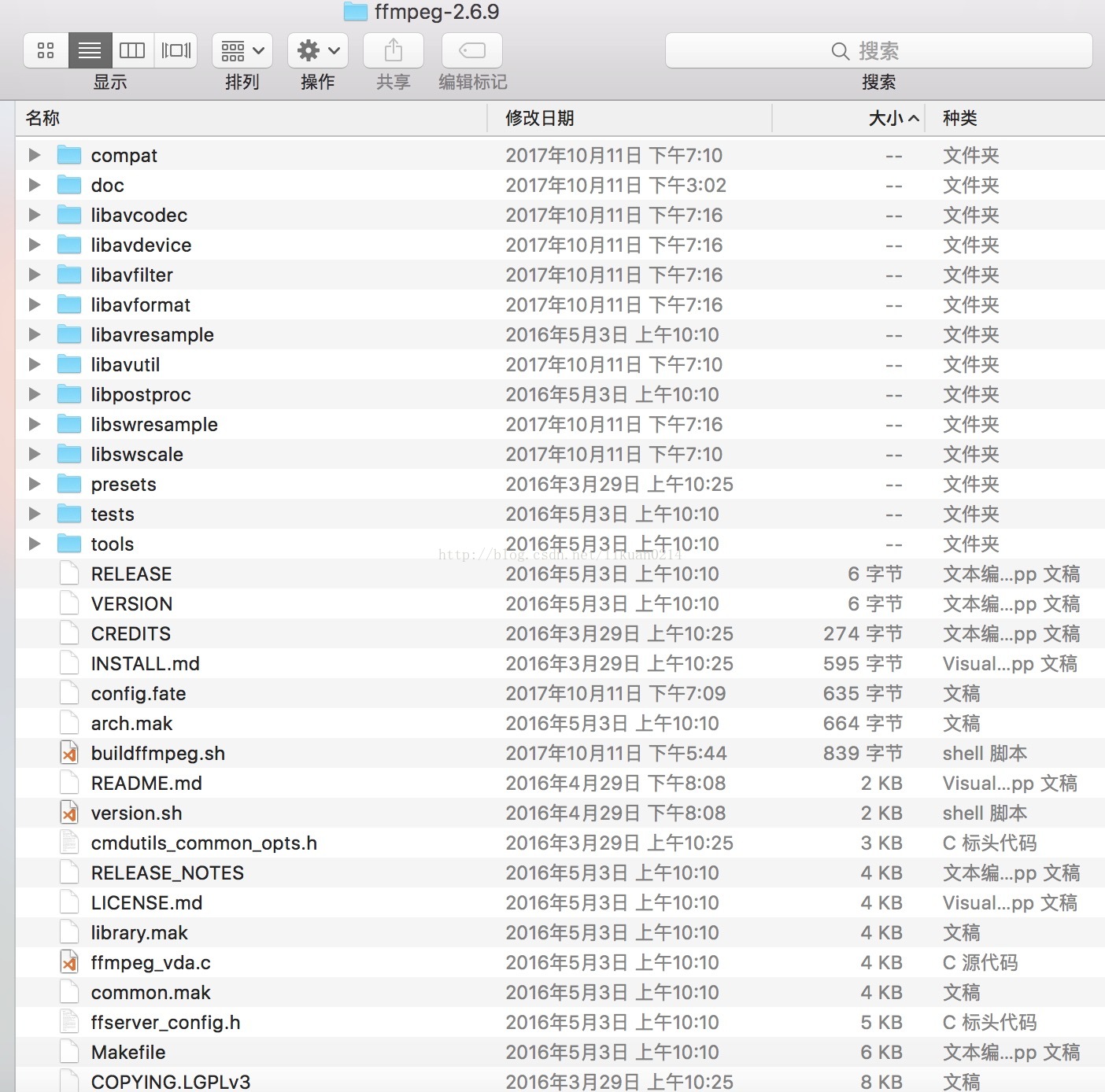Viewport: 1105px width, 1092px height.
Task: Select the compat folder icon
Action: click(69, 155)
